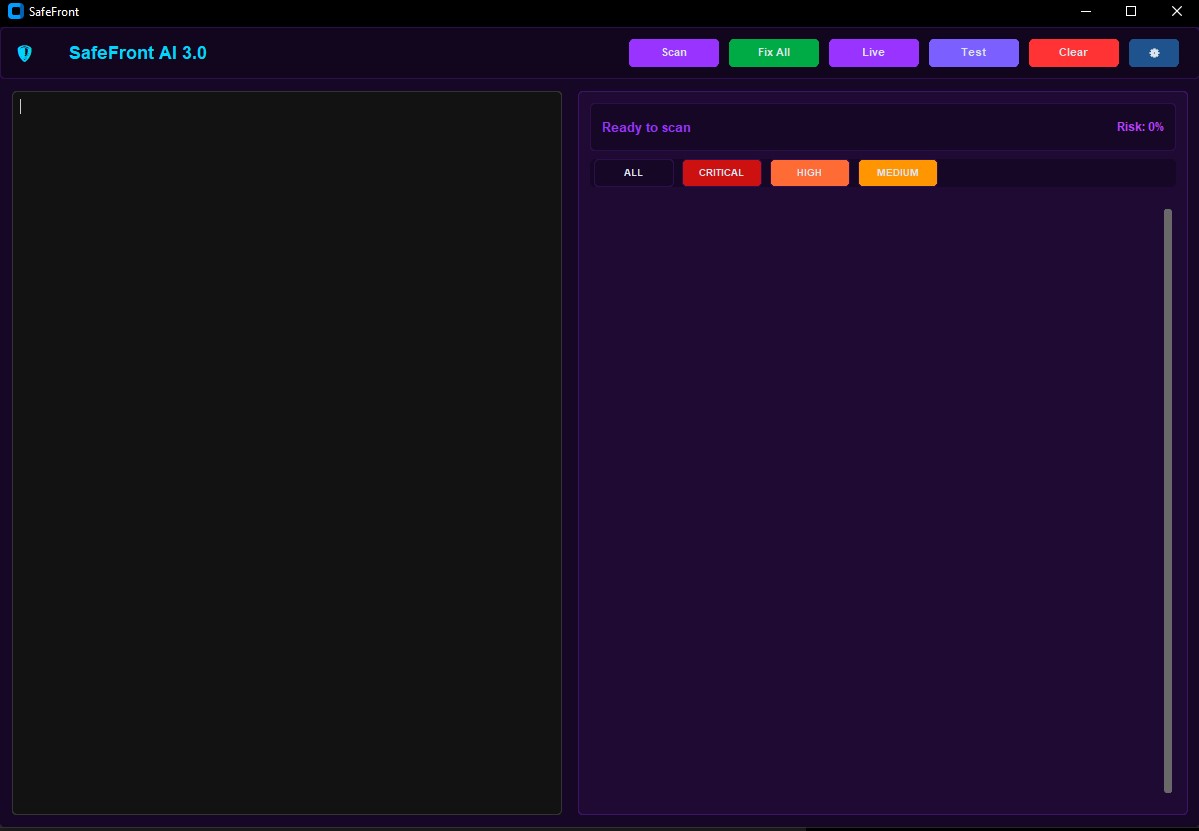The height and width of the screenshot is (831, 1199).
Task: Filter results by CRITICAL severity
Action: tap(721, 172)
